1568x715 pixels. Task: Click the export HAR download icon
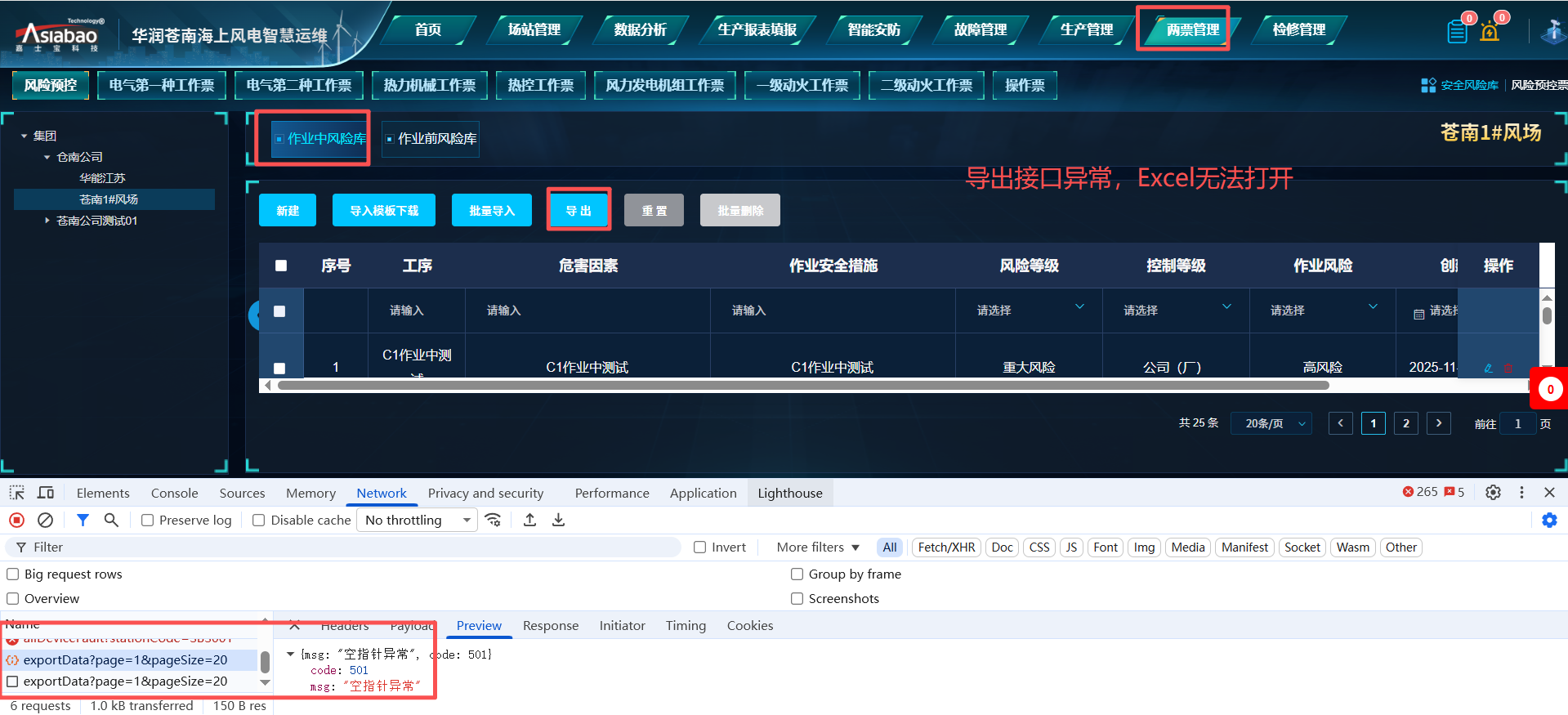click(558, 520)
